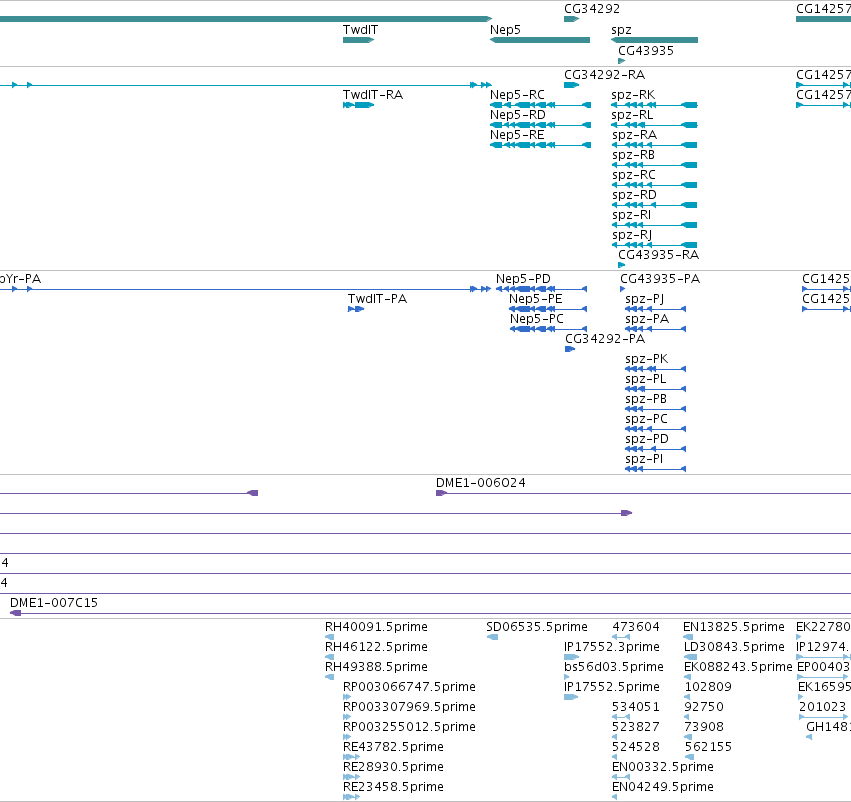Select the Nep5-PC protein label

[537, 319]
